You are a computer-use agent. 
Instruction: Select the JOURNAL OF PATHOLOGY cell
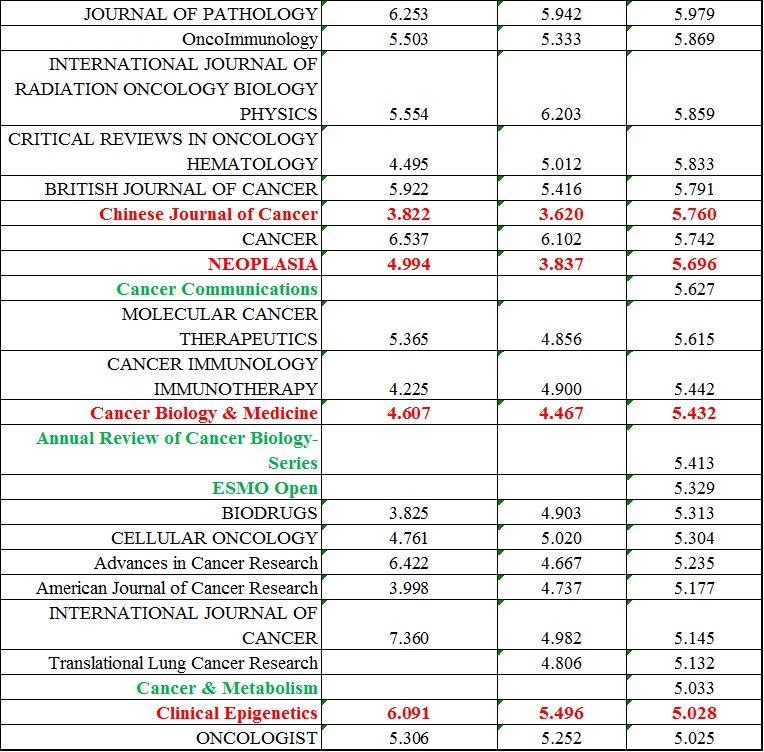161,13
